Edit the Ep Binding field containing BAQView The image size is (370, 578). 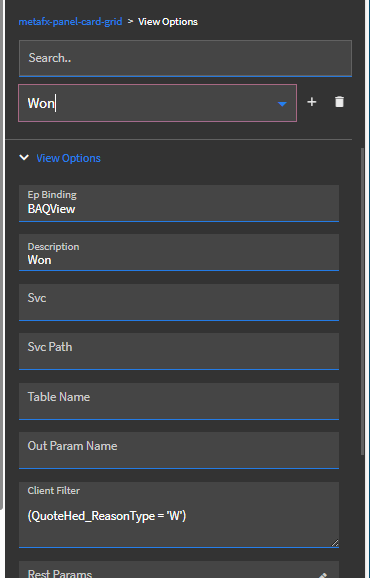tap(179, 203)
